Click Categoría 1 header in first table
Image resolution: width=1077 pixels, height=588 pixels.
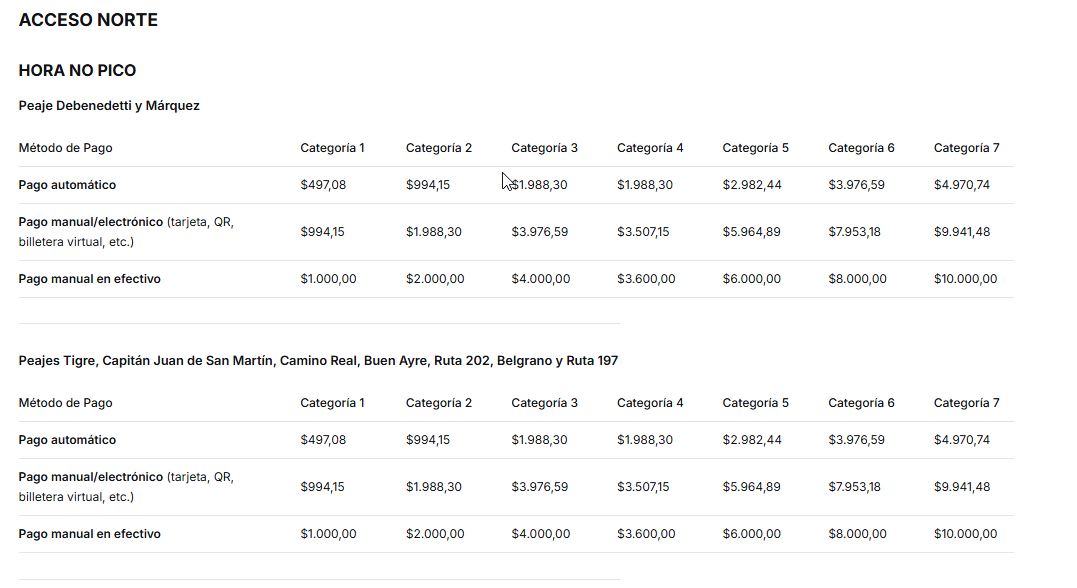click(x=332, y=148)
